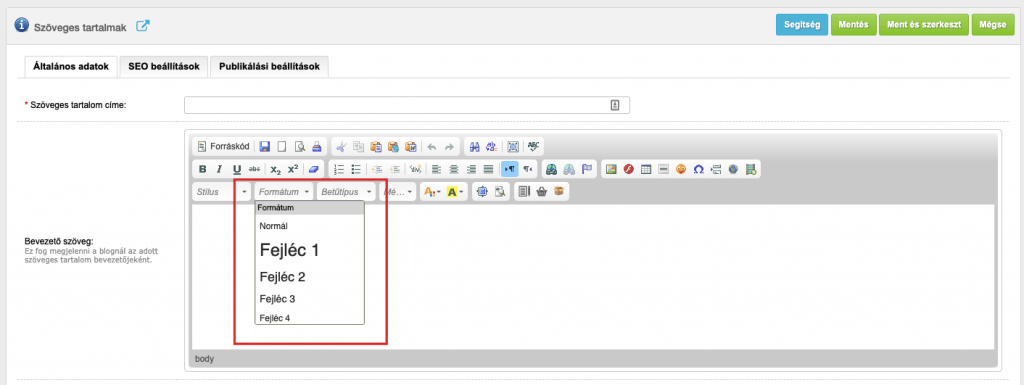Click the numbered list icon
Viewport: 1024px width, 385px height.
click(339, 169)
